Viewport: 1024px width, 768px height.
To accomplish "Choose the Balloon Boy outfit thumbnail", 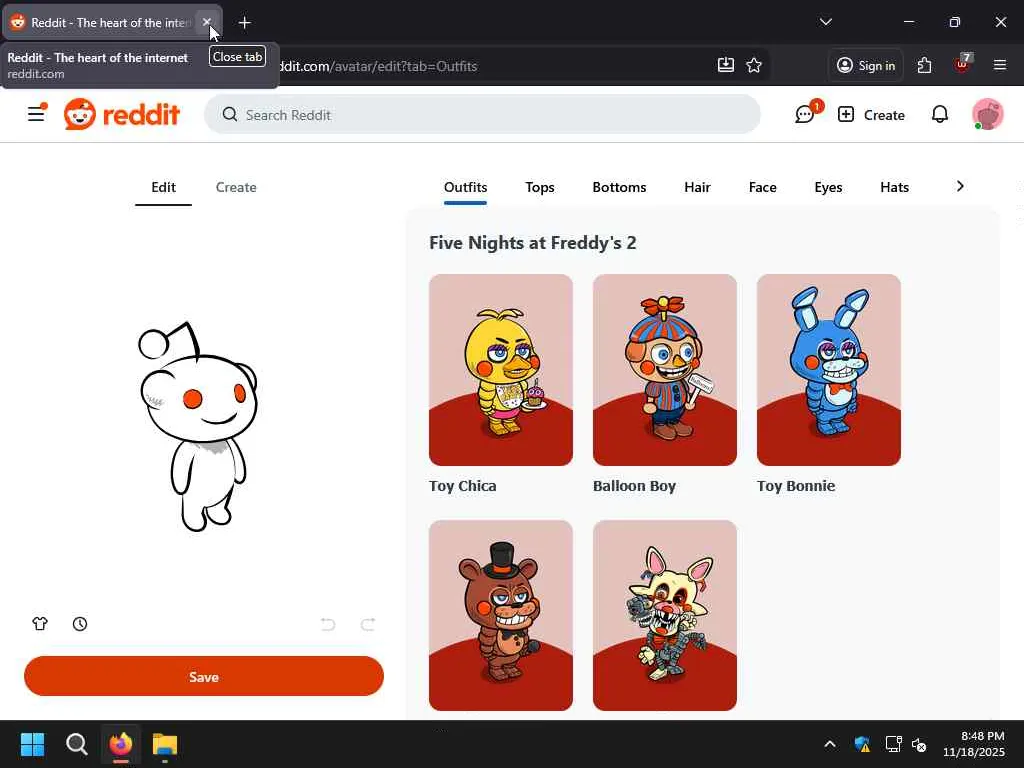I will click(x=665, y=370).
